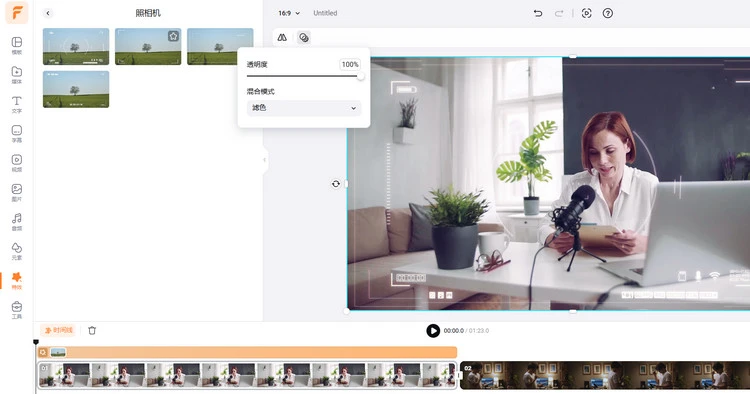The width and height of the screenshot is (750, 394).
Task: Collapse the side panel with edge arrow
Action: (x=265, y=160)
